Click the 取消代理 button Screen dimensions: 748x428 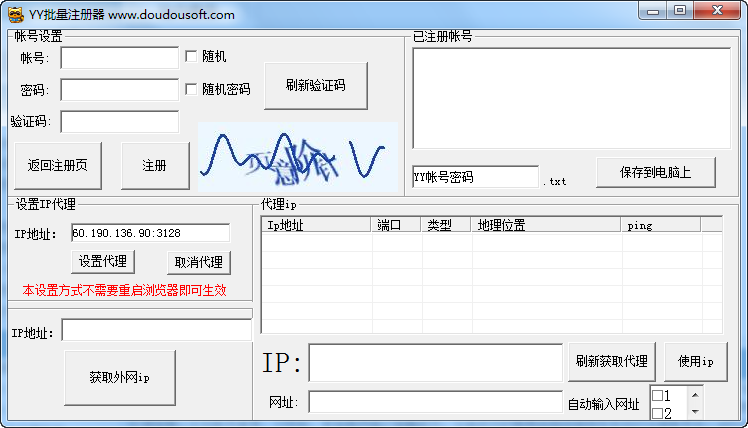pyautogui.click(x=198, y=262)
